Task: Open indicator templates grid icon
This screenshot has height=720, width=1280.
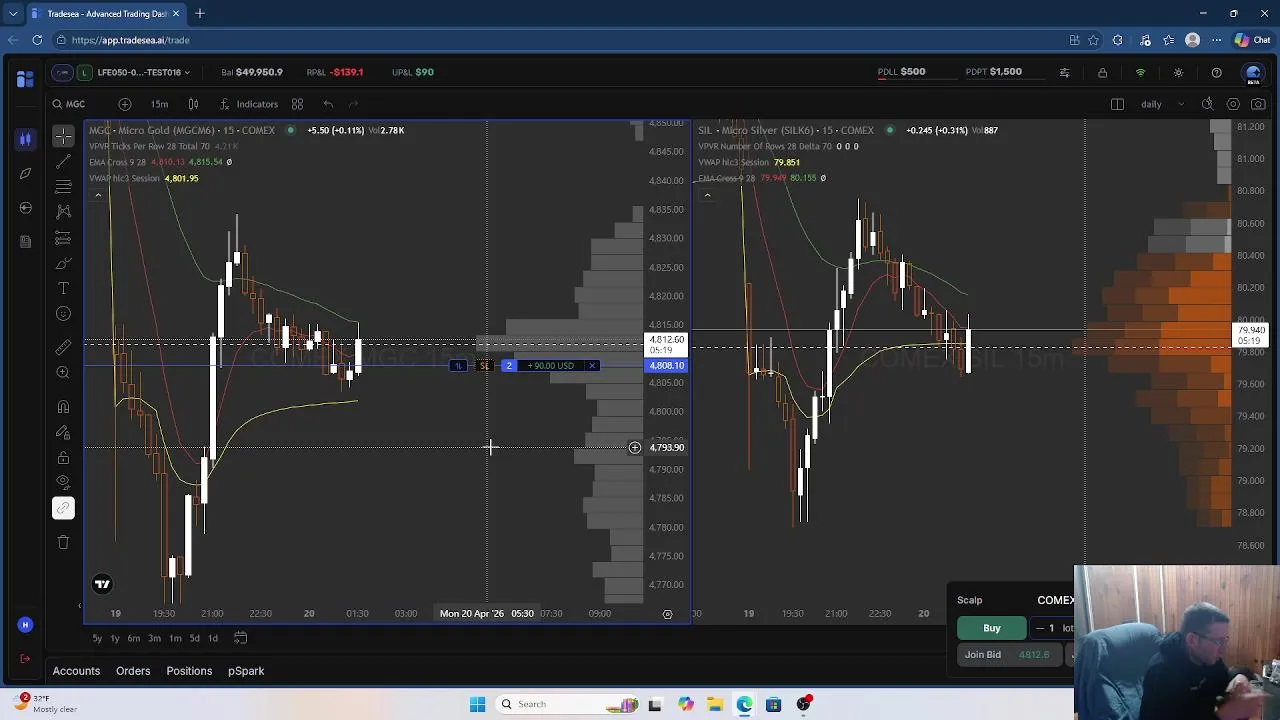Action: coord(297,104)
